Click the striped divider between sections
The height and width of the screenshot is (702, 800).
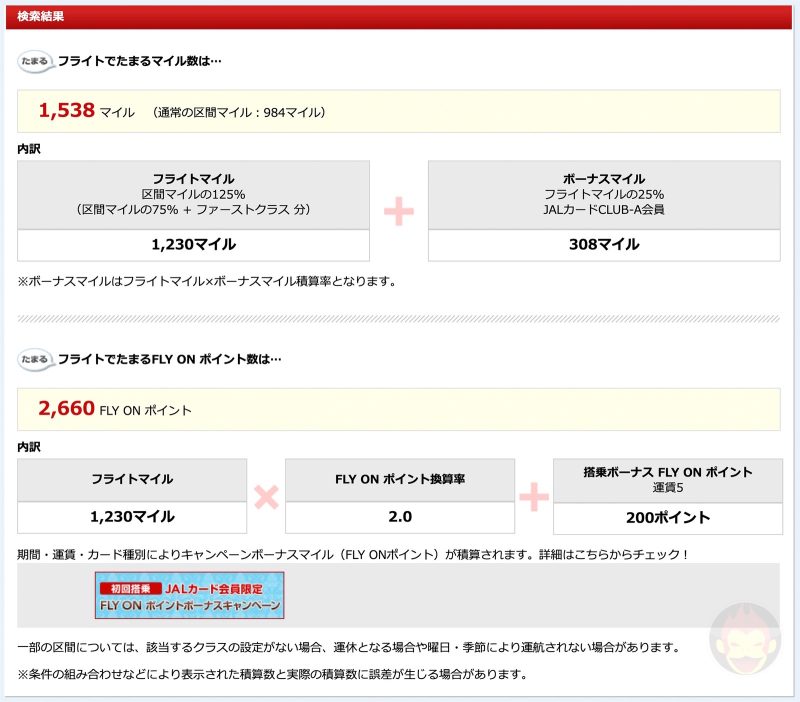pos(400,319)
